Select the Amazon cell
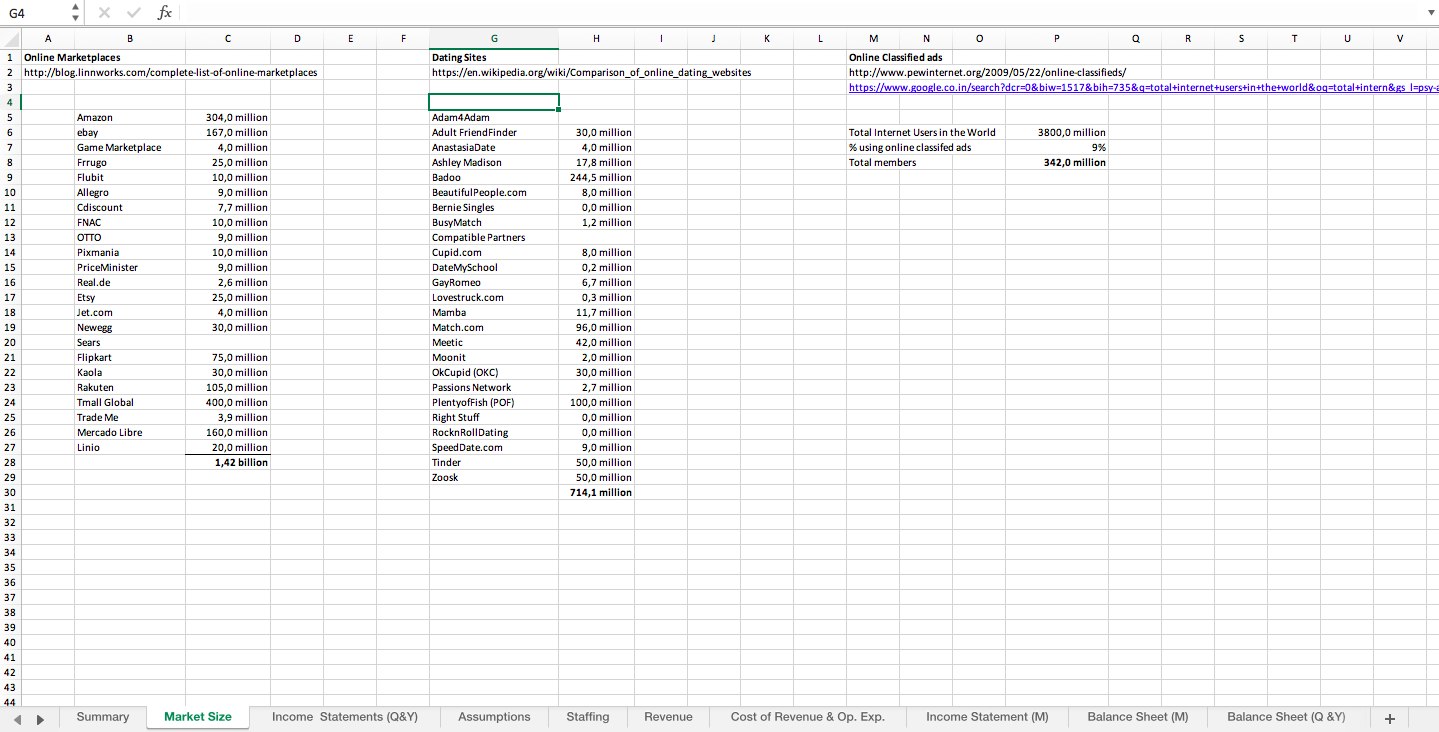1439x732 pixels. (130, 117)
